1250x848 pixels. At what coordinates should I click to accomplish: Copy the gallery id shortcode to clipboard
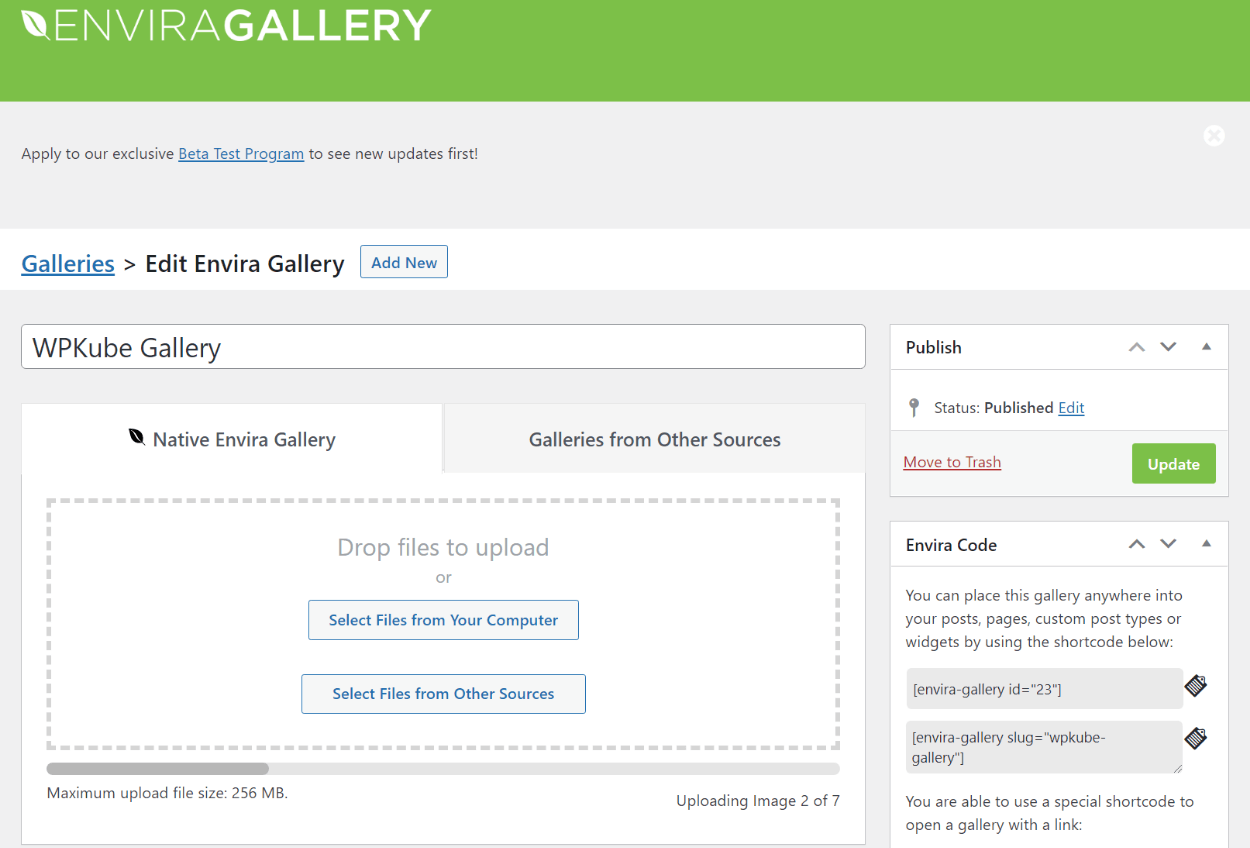[1196, 686]
